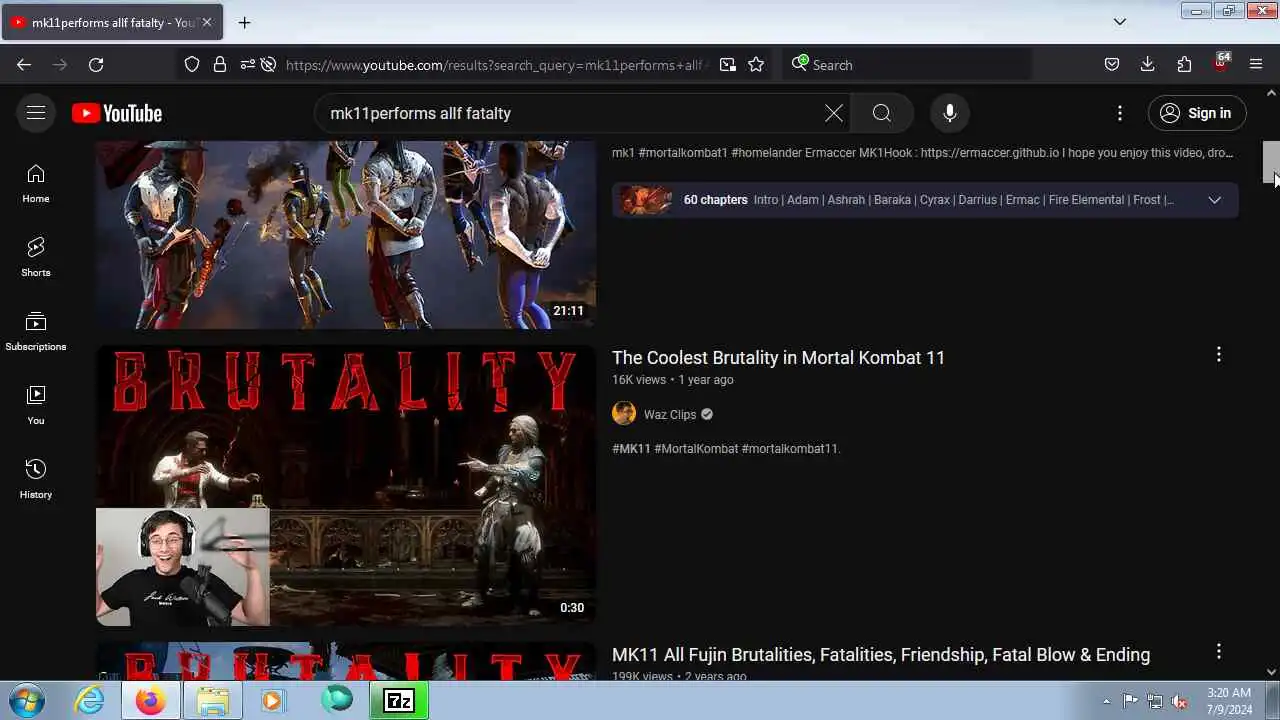Open History in the sidebar

(x=36, y=479)
